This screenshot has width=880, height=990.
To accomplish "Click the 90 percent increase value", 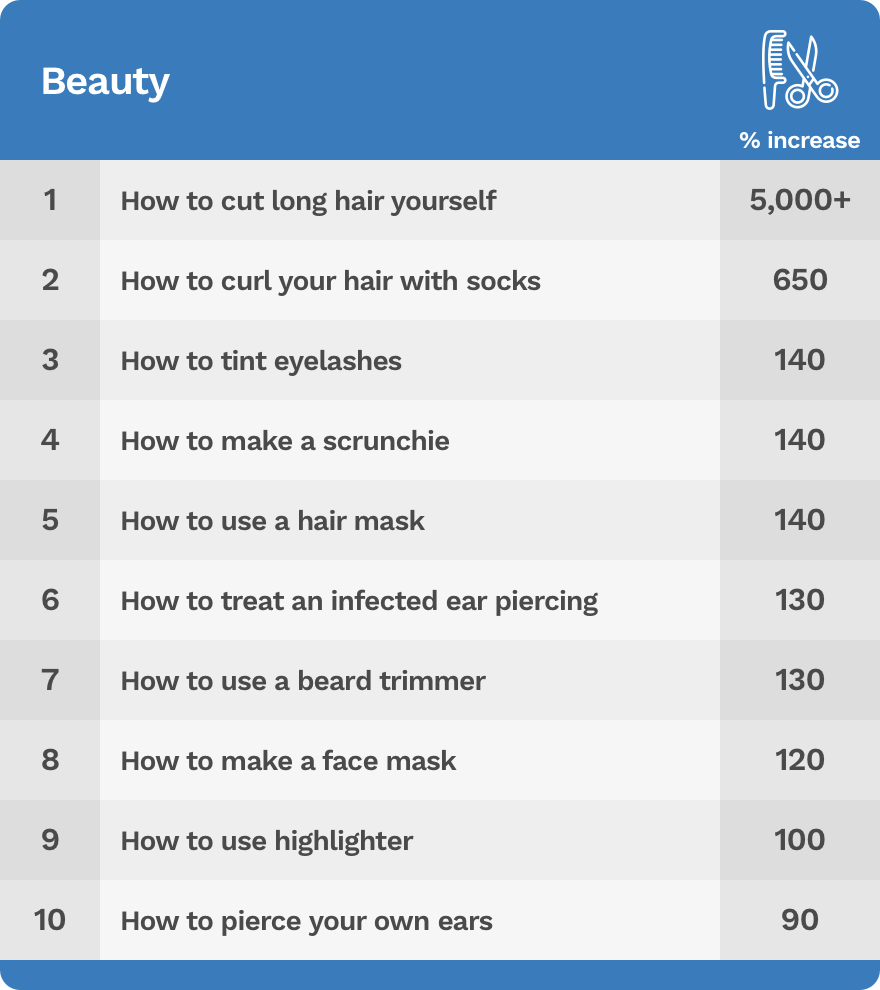I will point(800,920).
